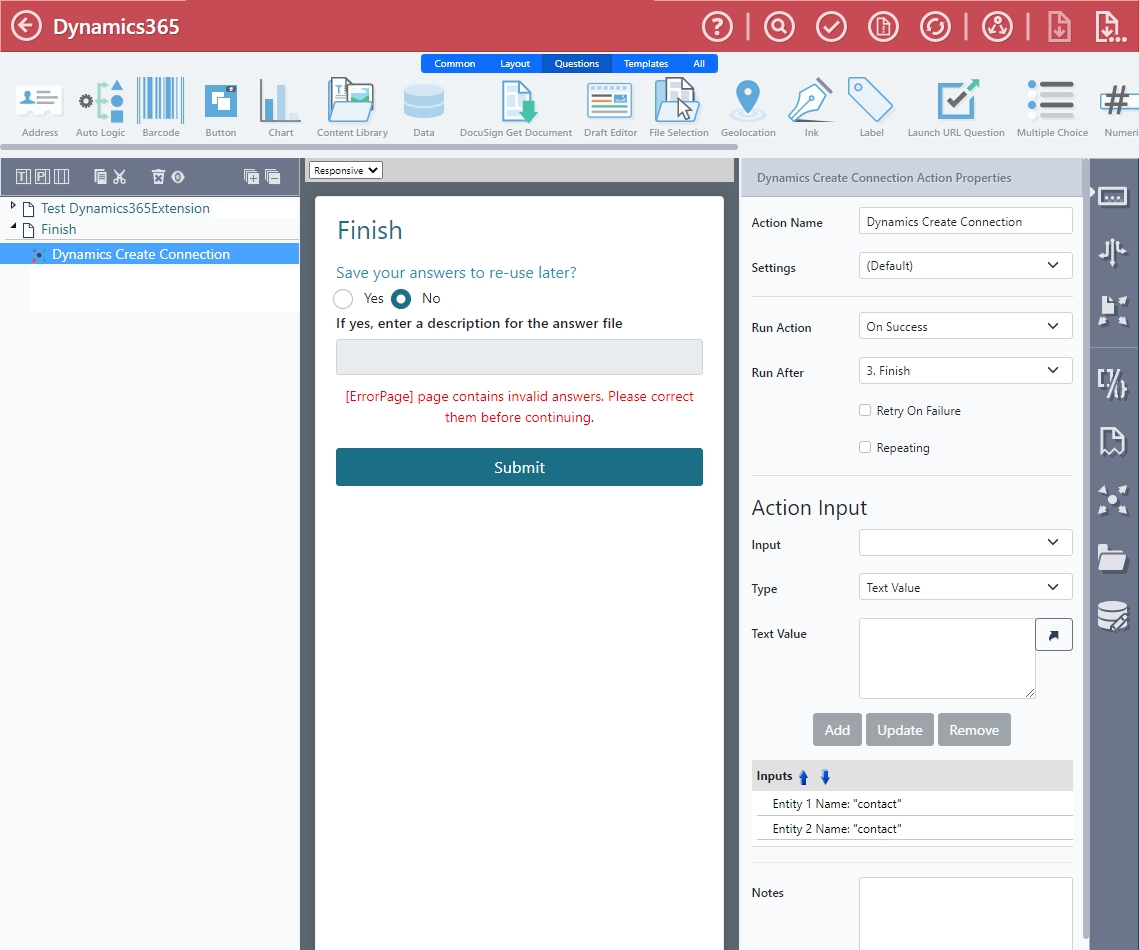Open the Settings (Default) dropdown
The image size is (1139, 950).
(x=965, y=265)
